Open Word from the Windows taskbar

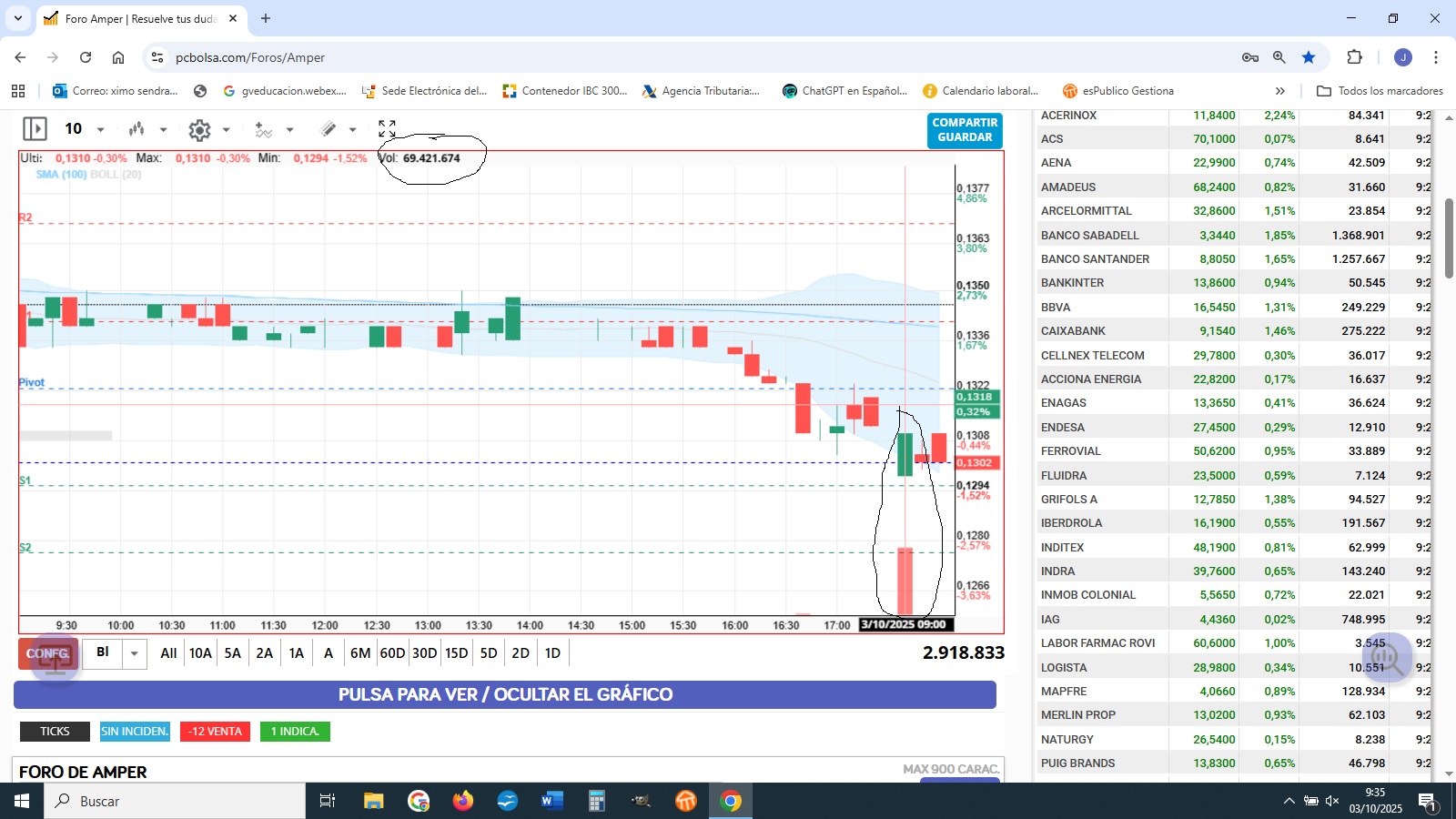point(551,801)
